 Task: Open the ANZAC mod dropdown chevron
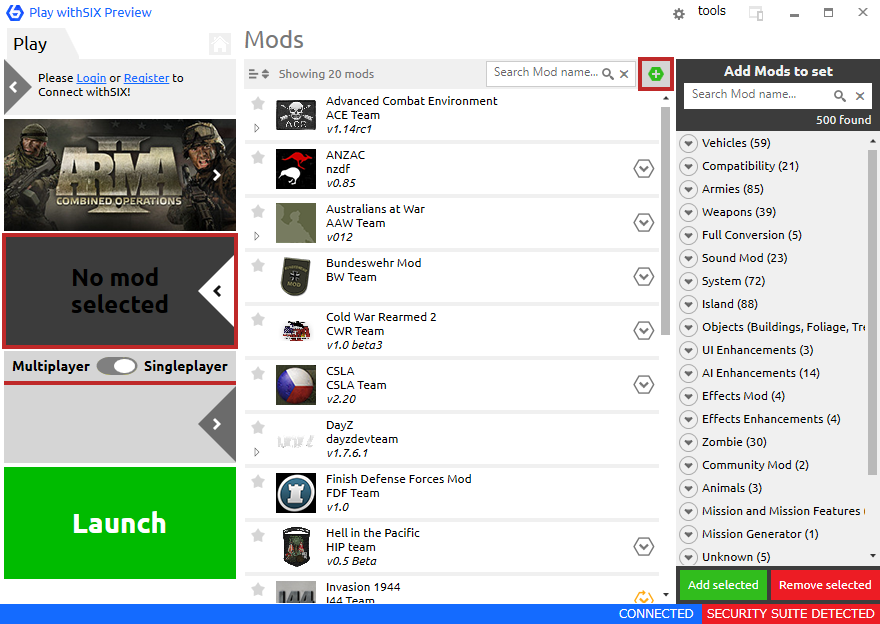tap(644, 168)
